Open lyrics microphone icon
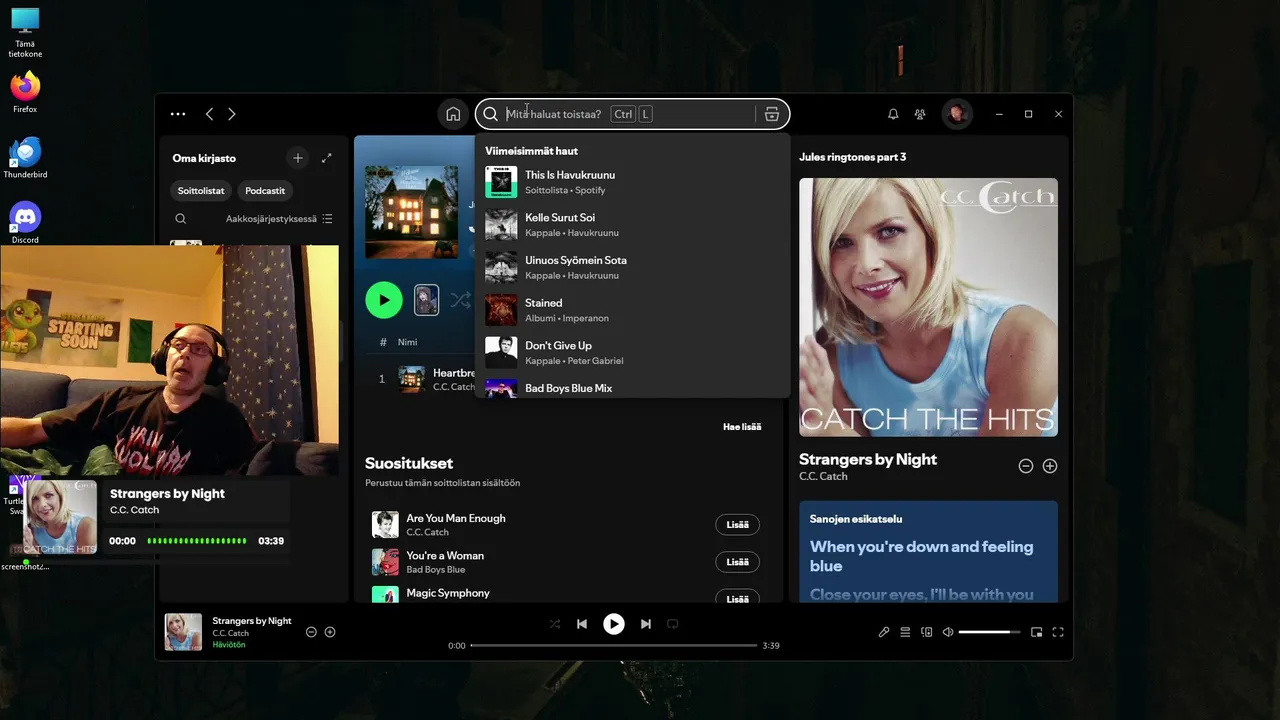Viewport: 1280px width, 720px height. pos(884,632)
